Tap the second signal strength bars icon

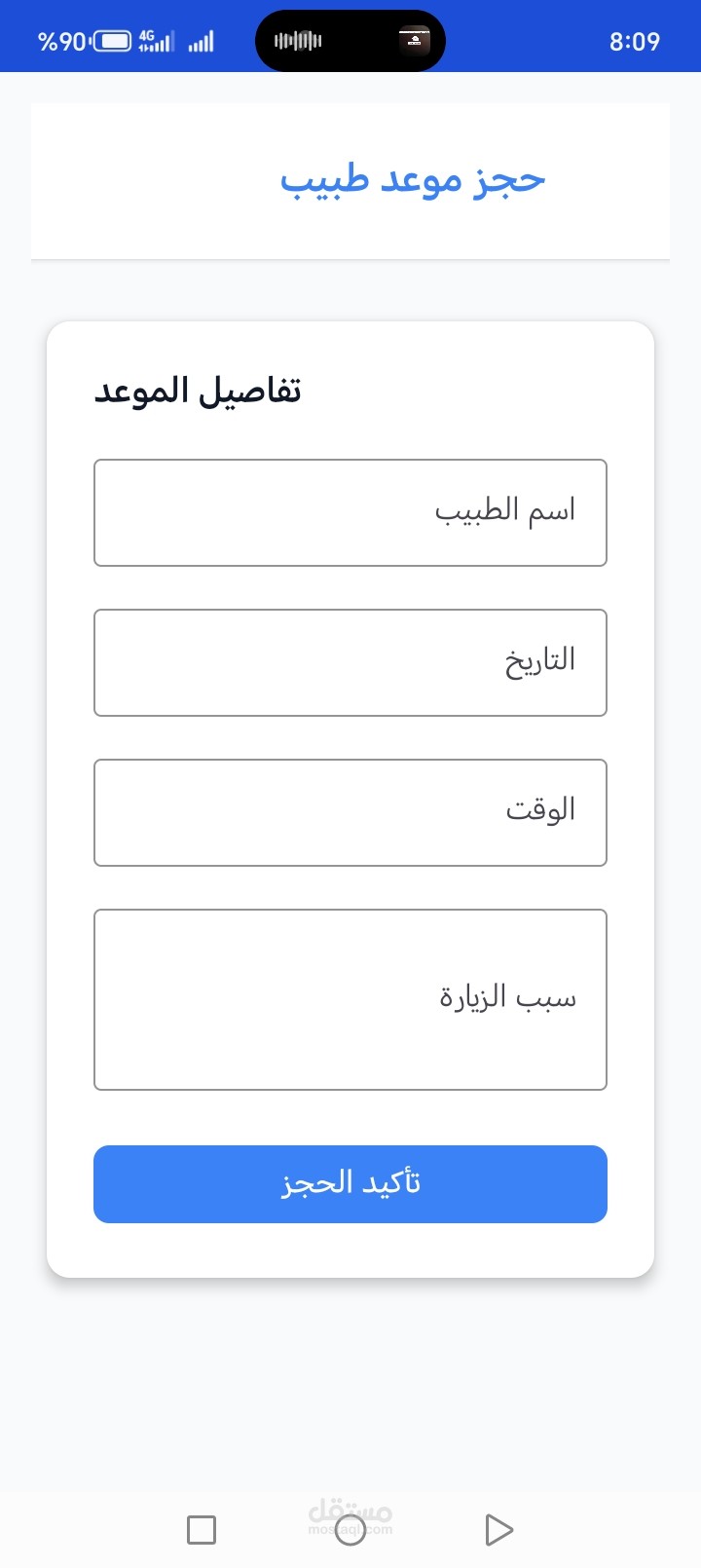click(201, 42)
